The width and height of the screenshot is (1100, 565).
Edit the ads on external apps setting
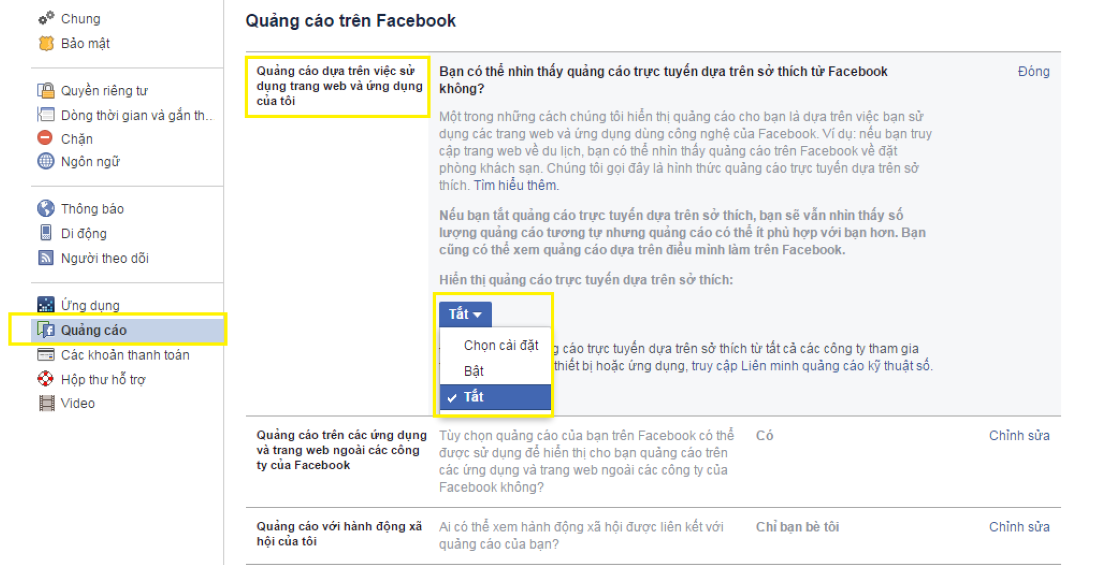click(1019, 436)
